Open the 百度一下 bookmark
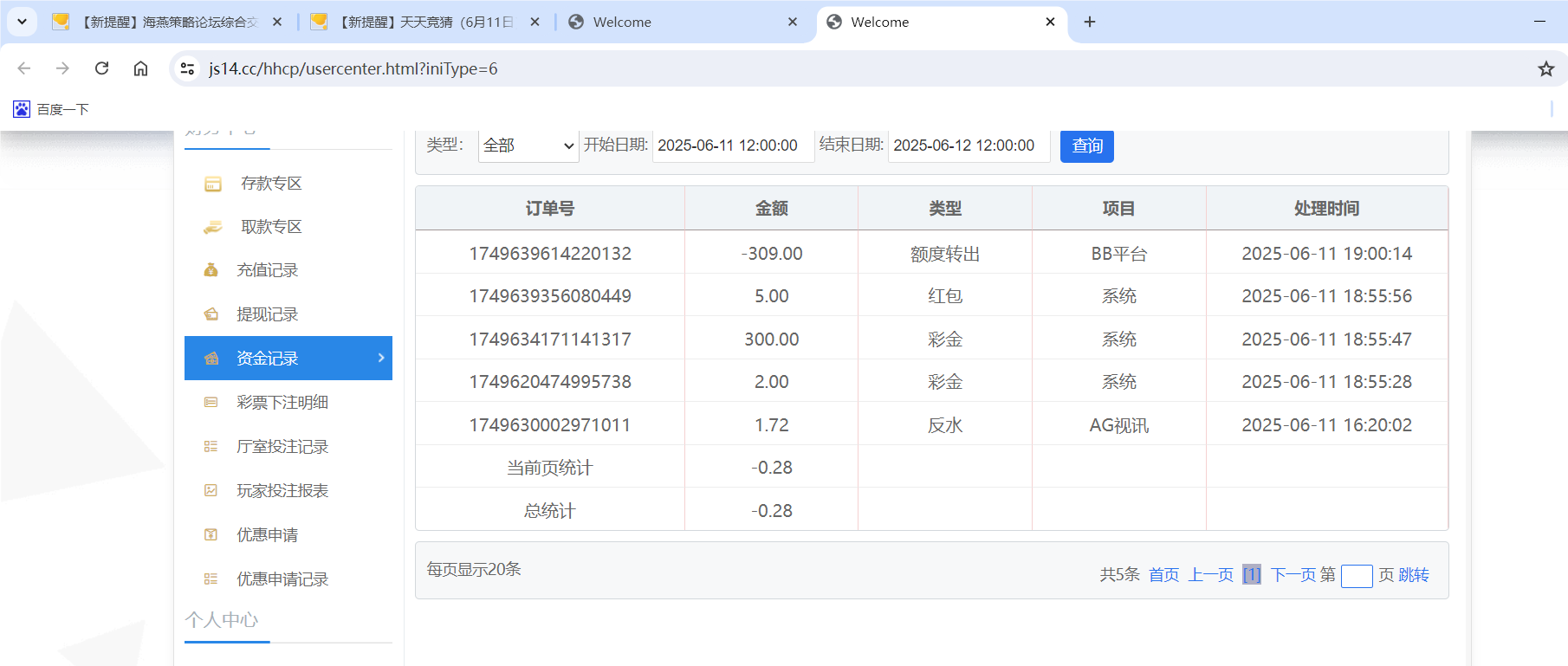This screenshot has width=1568, height=666. [52, 109]
